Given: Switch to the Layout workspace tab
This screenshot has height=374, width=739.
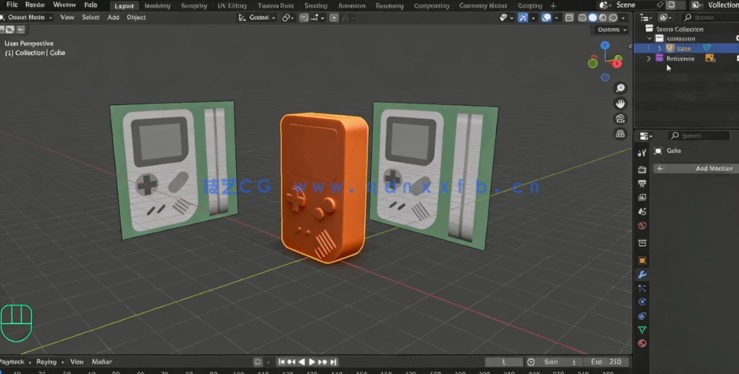Looking at the screenshot, I should point(124,6).
